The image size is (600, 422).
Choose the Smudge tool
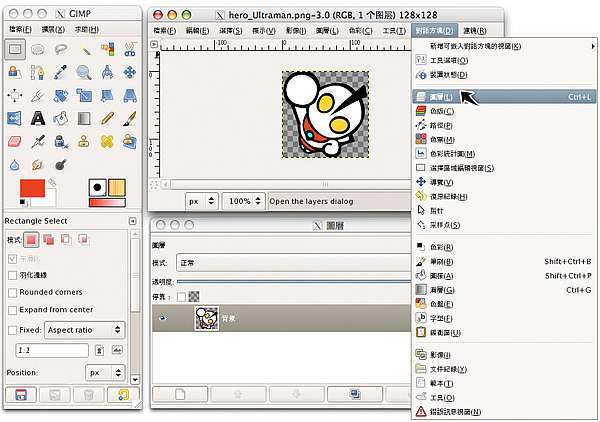38,165
